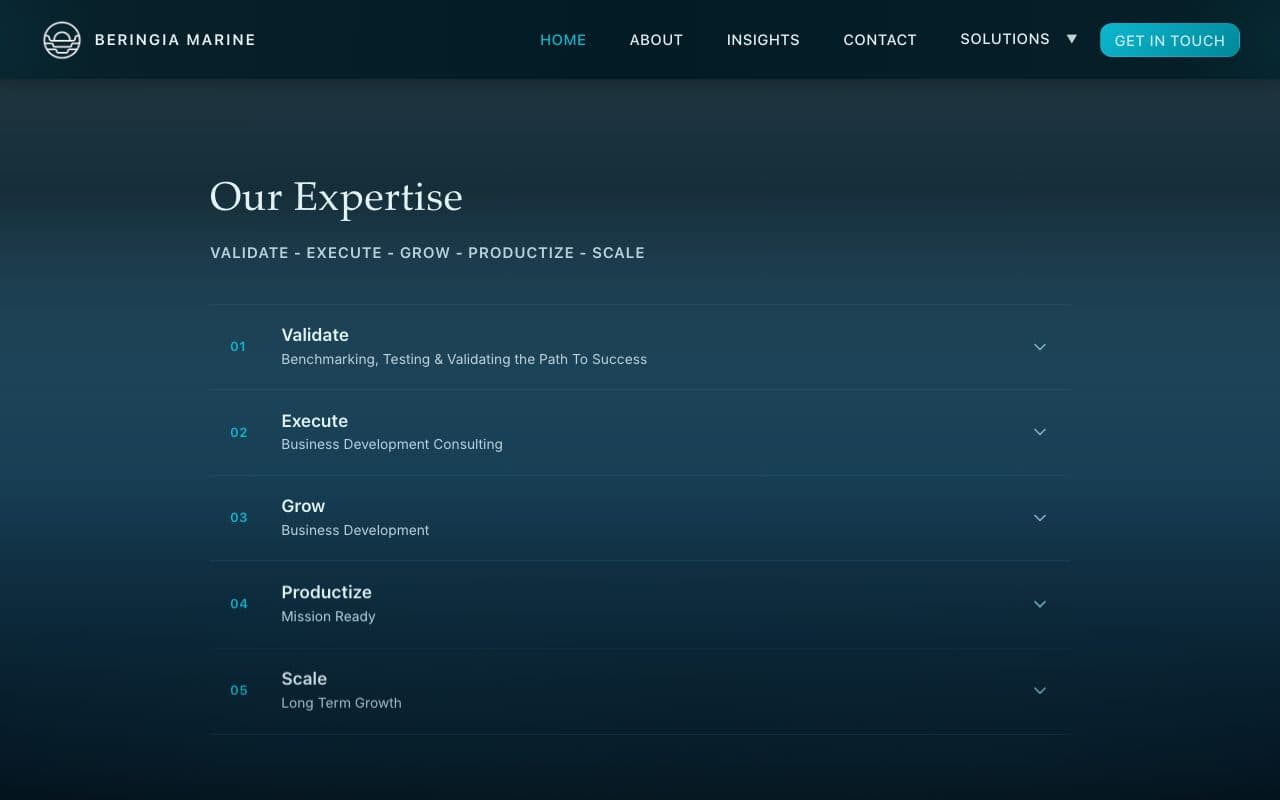The height and width of the screenshot is (800, 1280).
Task: Expand the Grow row chevron
Action: click(x=1040, y=518)
